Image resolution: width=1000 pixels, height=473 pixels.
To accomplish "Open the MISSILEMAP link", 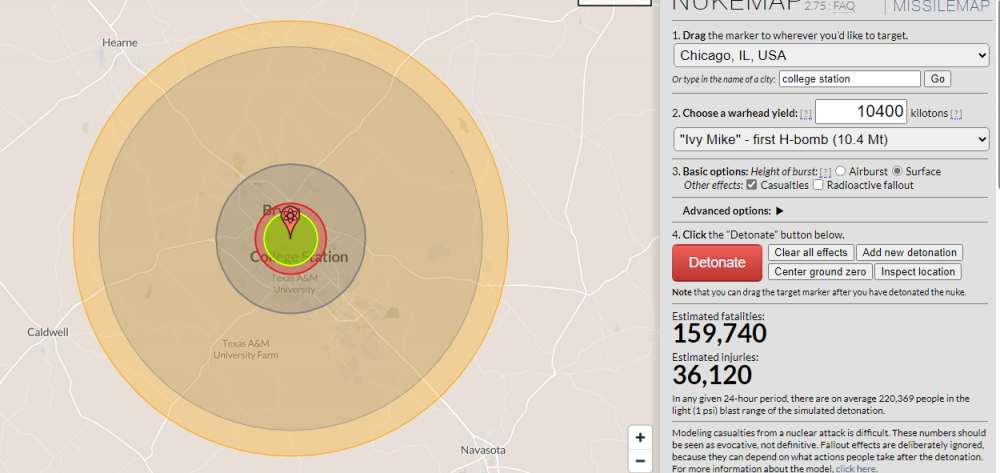I will pos(941,6).
